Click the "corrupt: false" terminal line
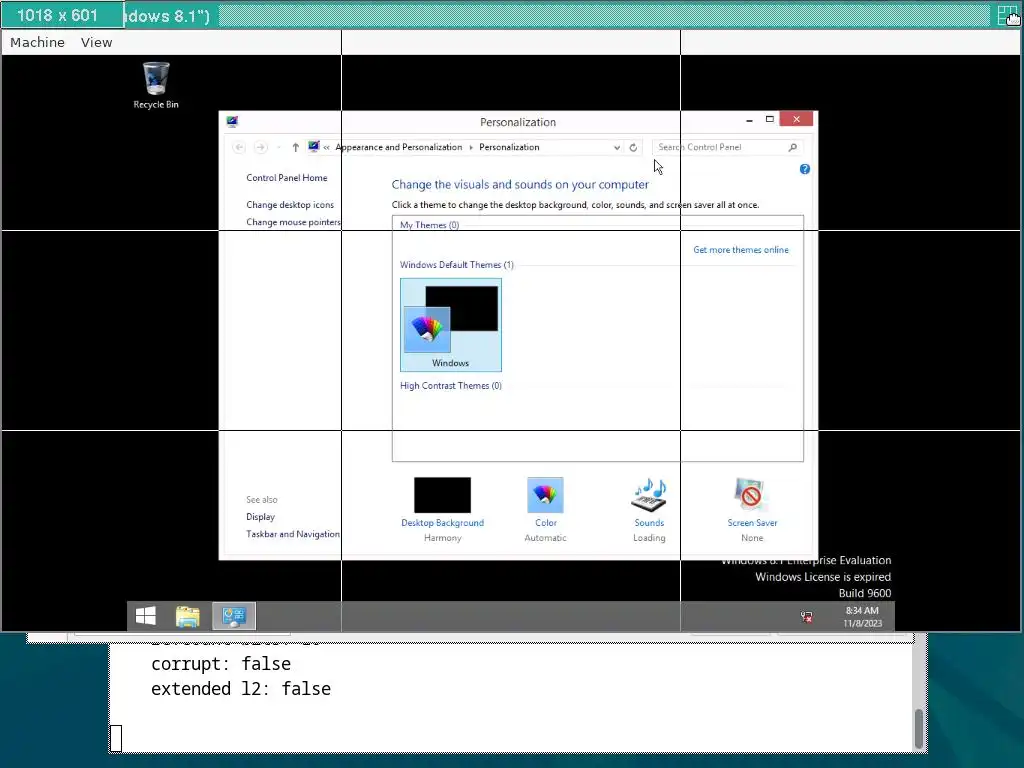The width and height of the screenshot is (1024, 768). point(221,664)
